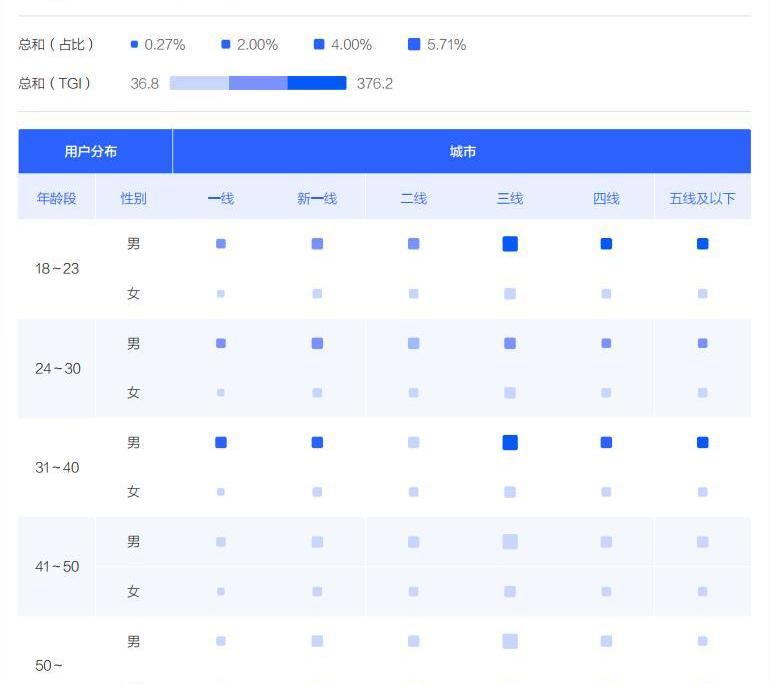
Task: Click 31~40 女 marker under 一线
Action: tap(221, 492)
